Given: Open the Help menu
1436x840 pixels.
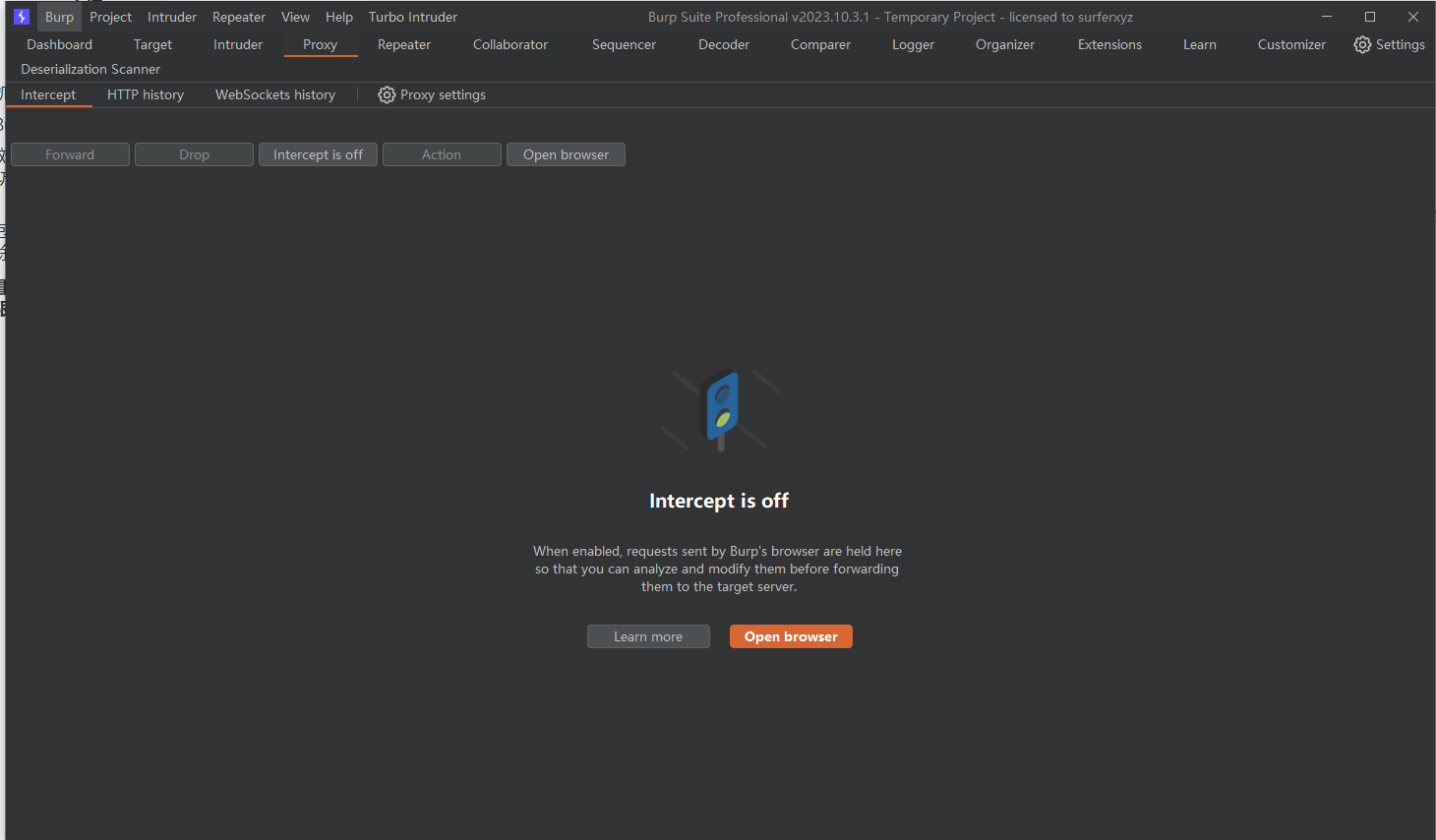Looking at the screenshot, I should click(x=339, y=17).
